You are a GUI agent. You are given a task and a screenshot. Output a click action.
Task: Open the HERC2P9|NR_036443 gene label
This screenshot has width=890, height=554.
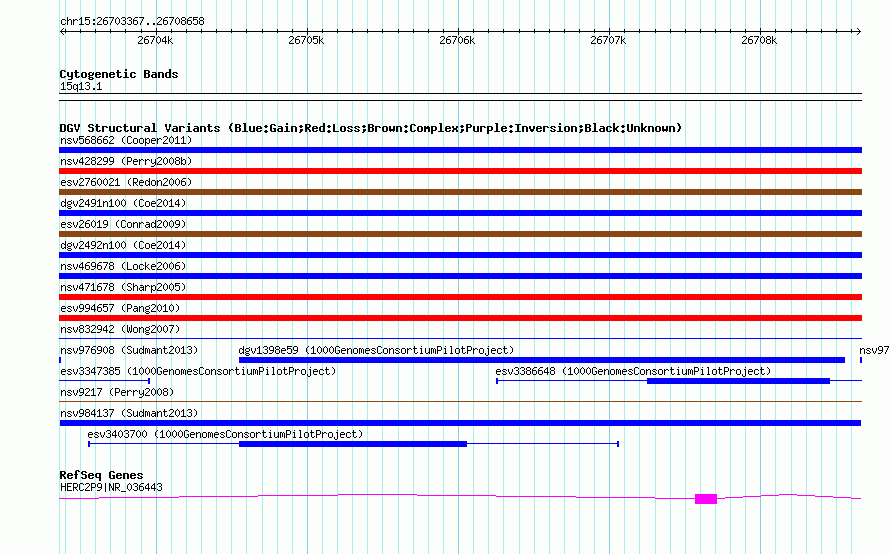click(111, 488)
